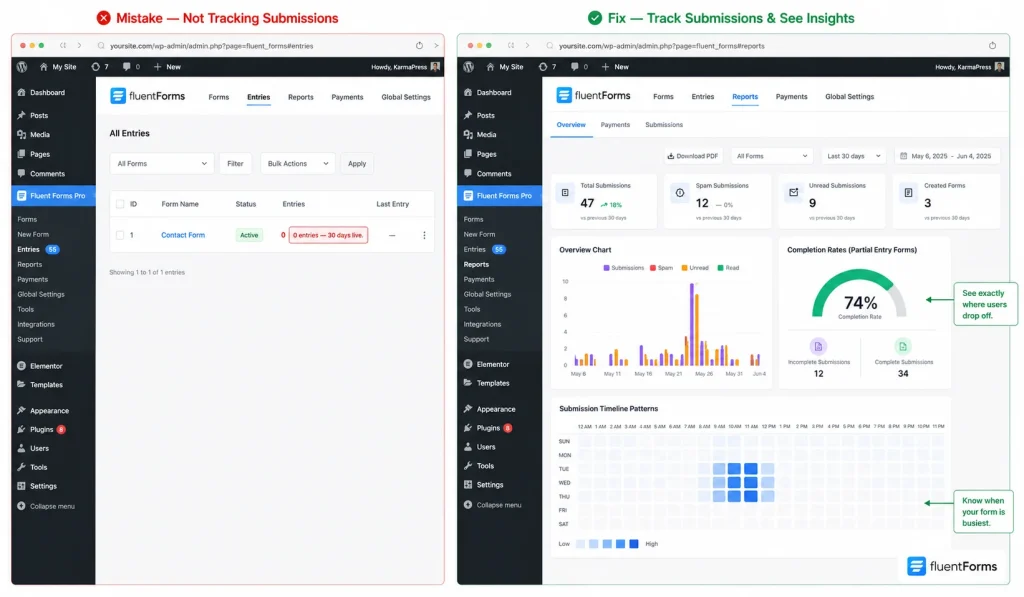Open the Last 30 days dropdown
The width and height of the screenshot is (1024, 597).
854,156
